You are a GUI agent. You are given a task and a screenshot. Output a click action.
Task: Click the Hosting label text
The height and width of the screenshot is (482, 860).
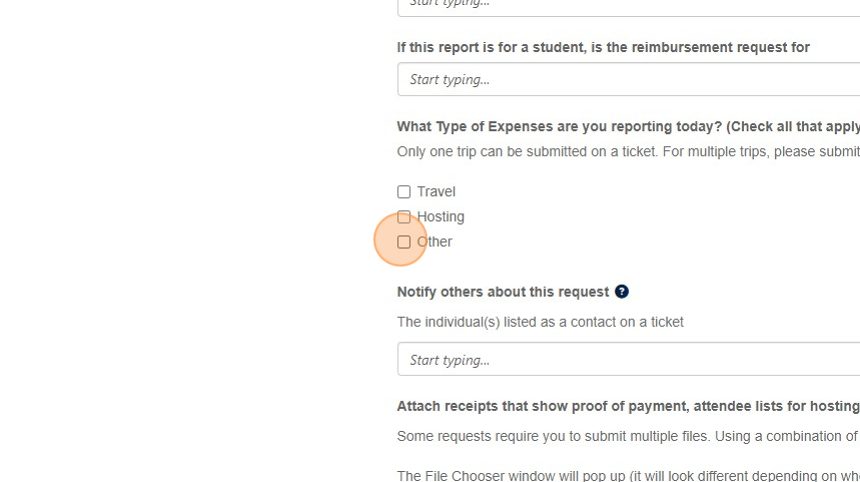(x=441, y=217)
